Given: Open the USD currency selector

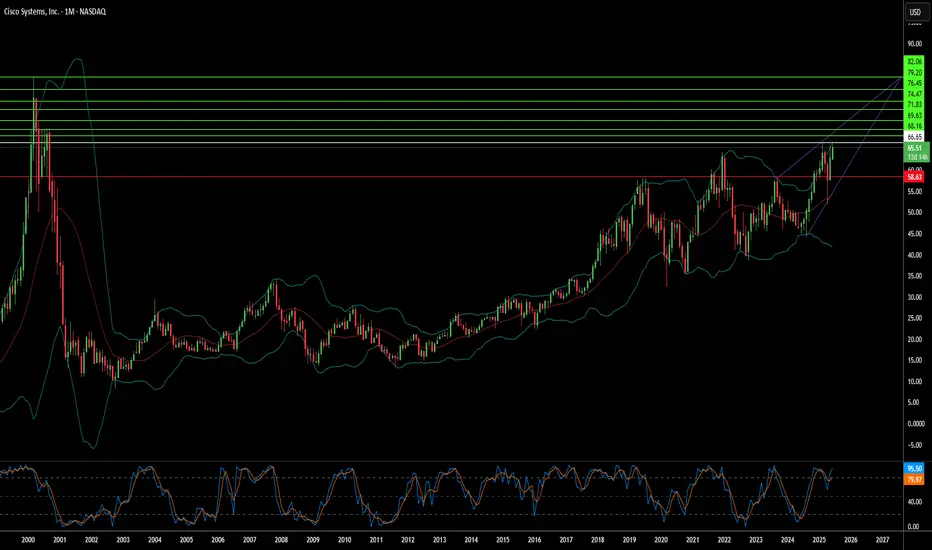Looking at the screenshot, I should [915, 12].
